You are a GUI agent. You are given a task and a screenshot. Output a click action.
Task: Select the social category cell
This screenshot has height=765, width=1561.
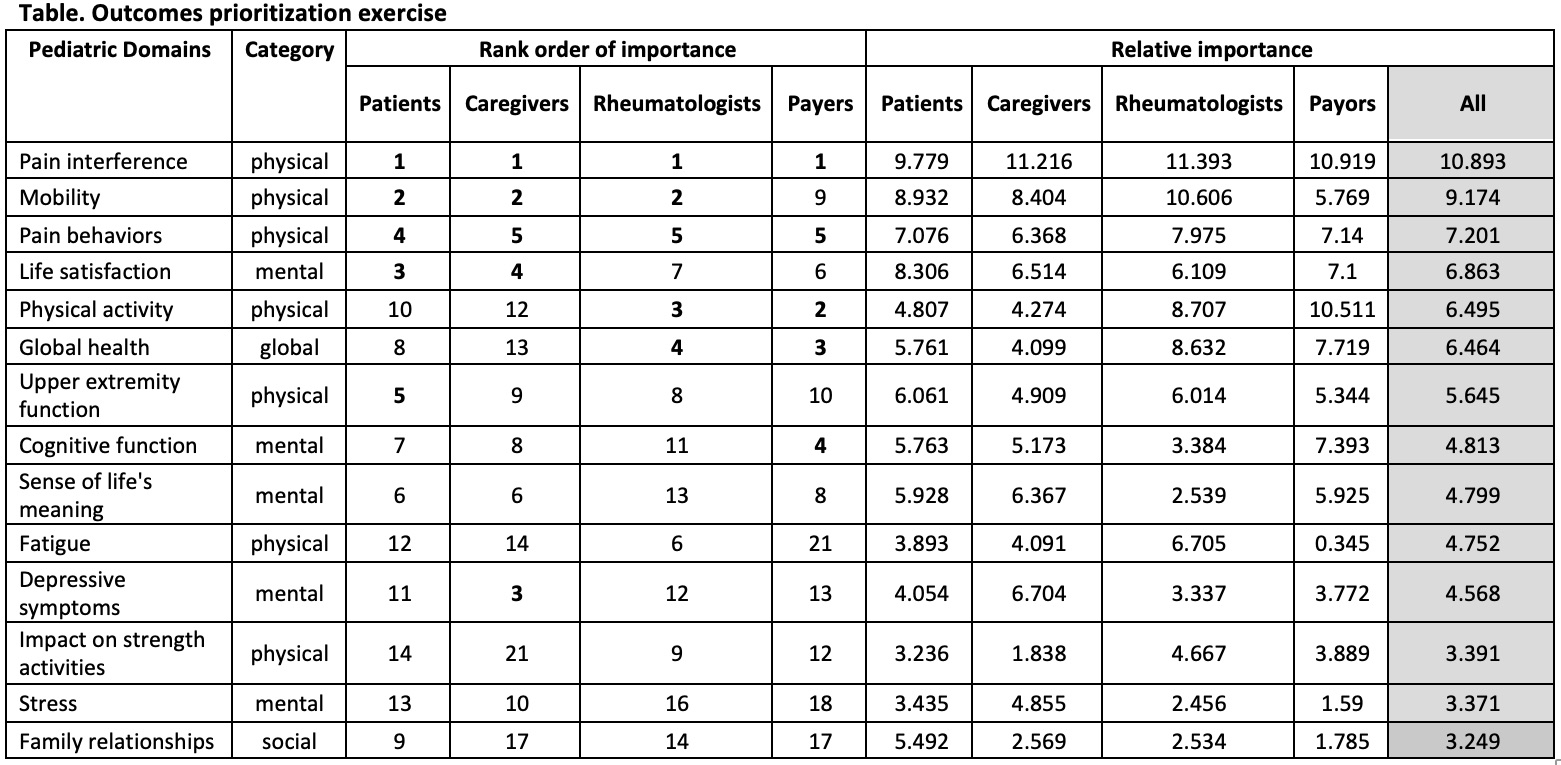point(289,741)
